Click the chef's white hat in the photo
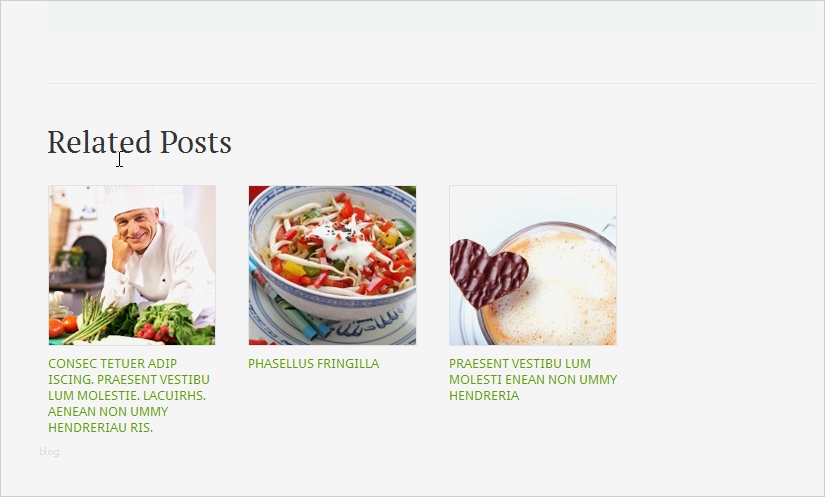The height and width of the screenshot is (497, 825). pyautogui.click(x=133, y=198)
